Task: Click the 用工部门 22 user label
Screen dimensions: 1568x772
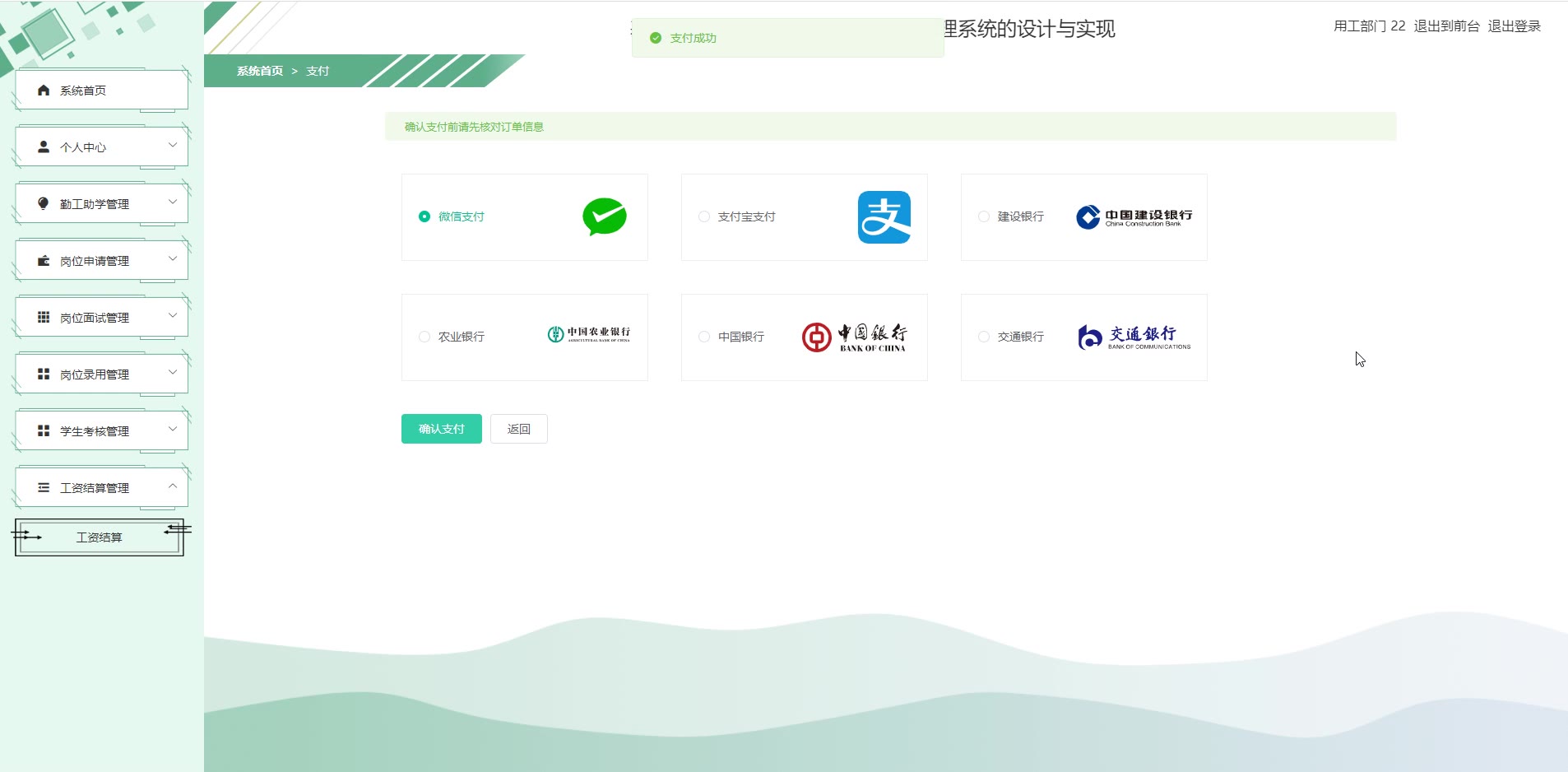Action: (1370, 26)
